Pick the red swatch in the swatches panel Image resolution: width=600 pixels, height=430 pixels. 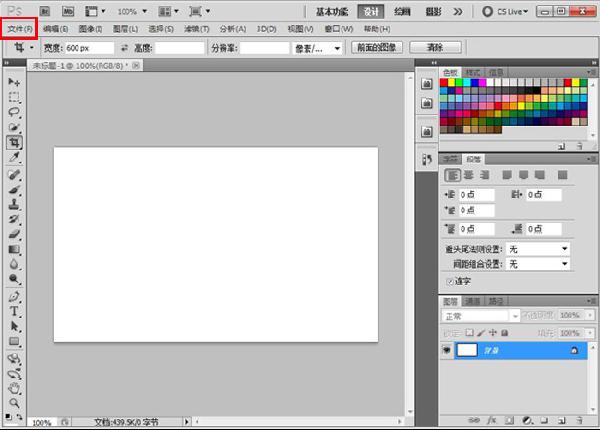click(444, 84)
